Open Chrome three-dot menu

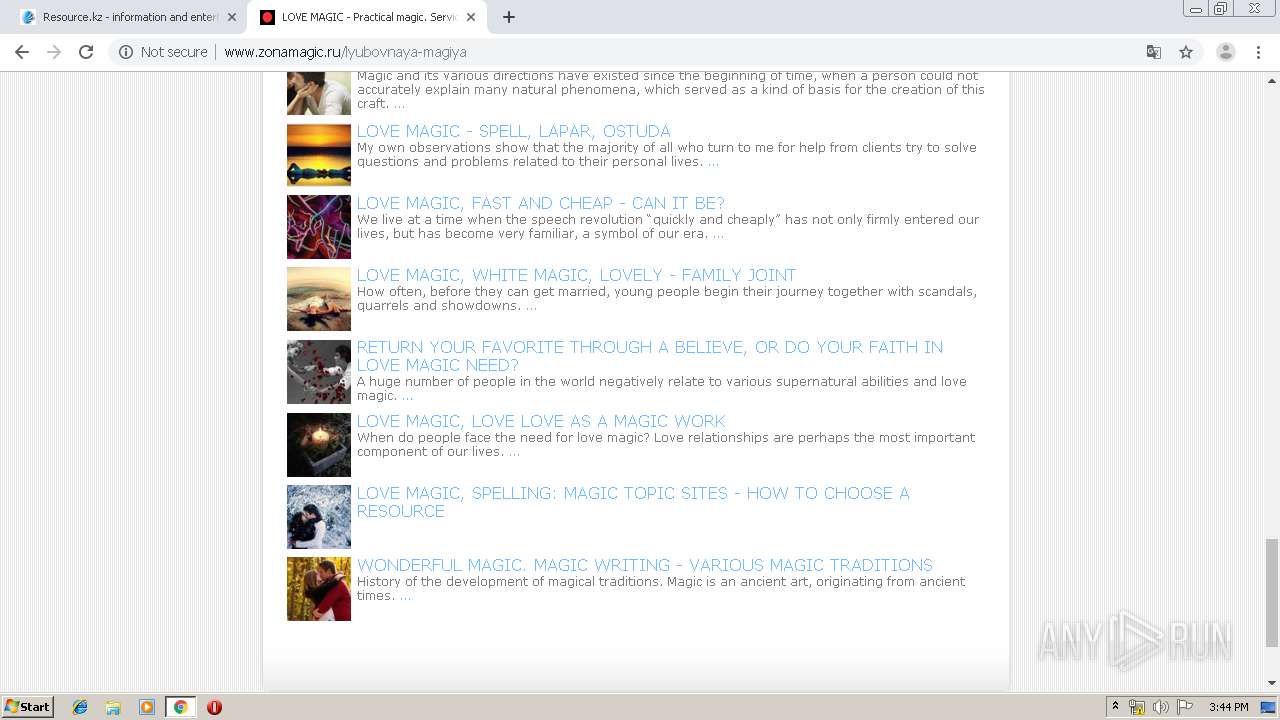coord(1259,52)
